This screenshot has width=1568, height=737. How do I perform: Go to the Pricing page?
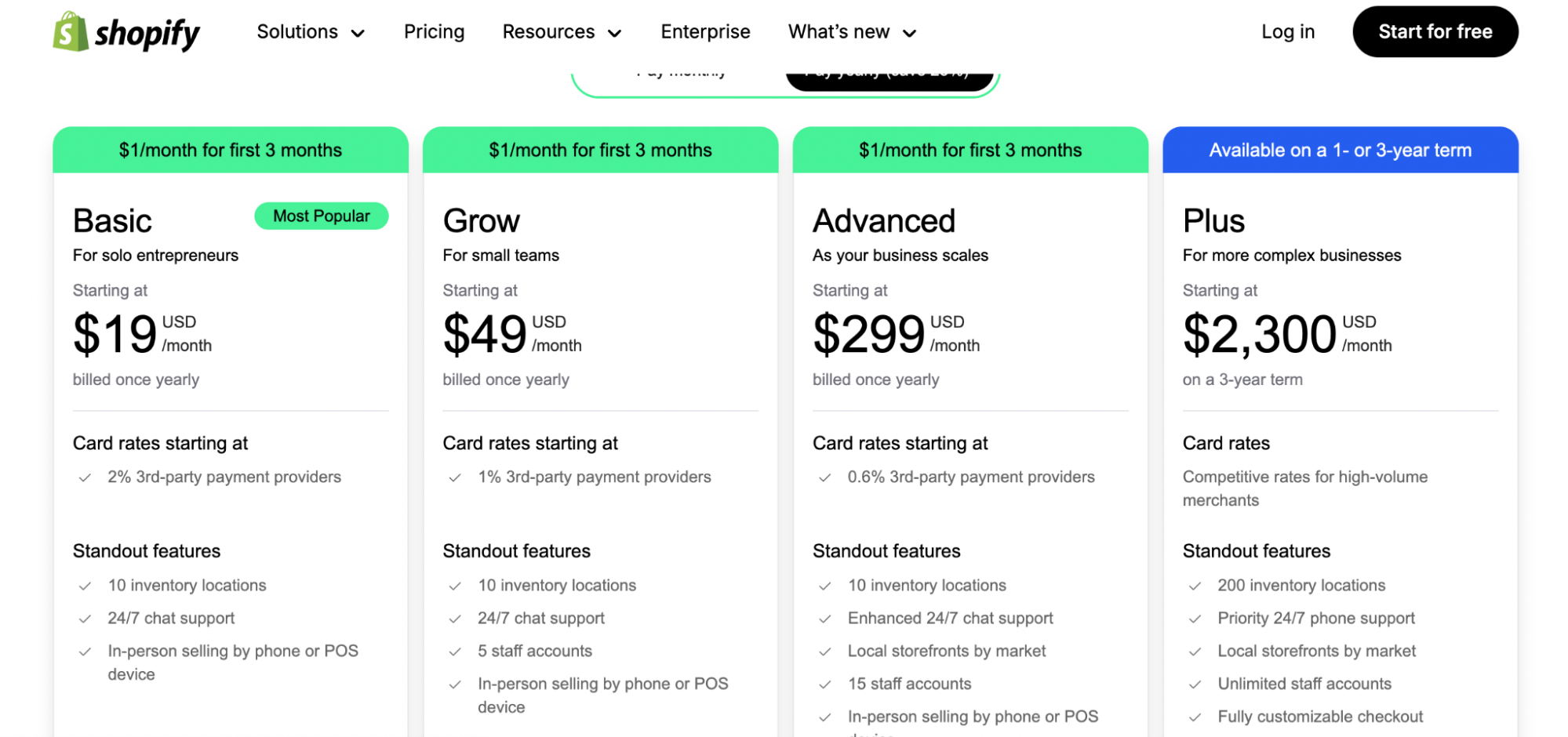coord(434,32)
